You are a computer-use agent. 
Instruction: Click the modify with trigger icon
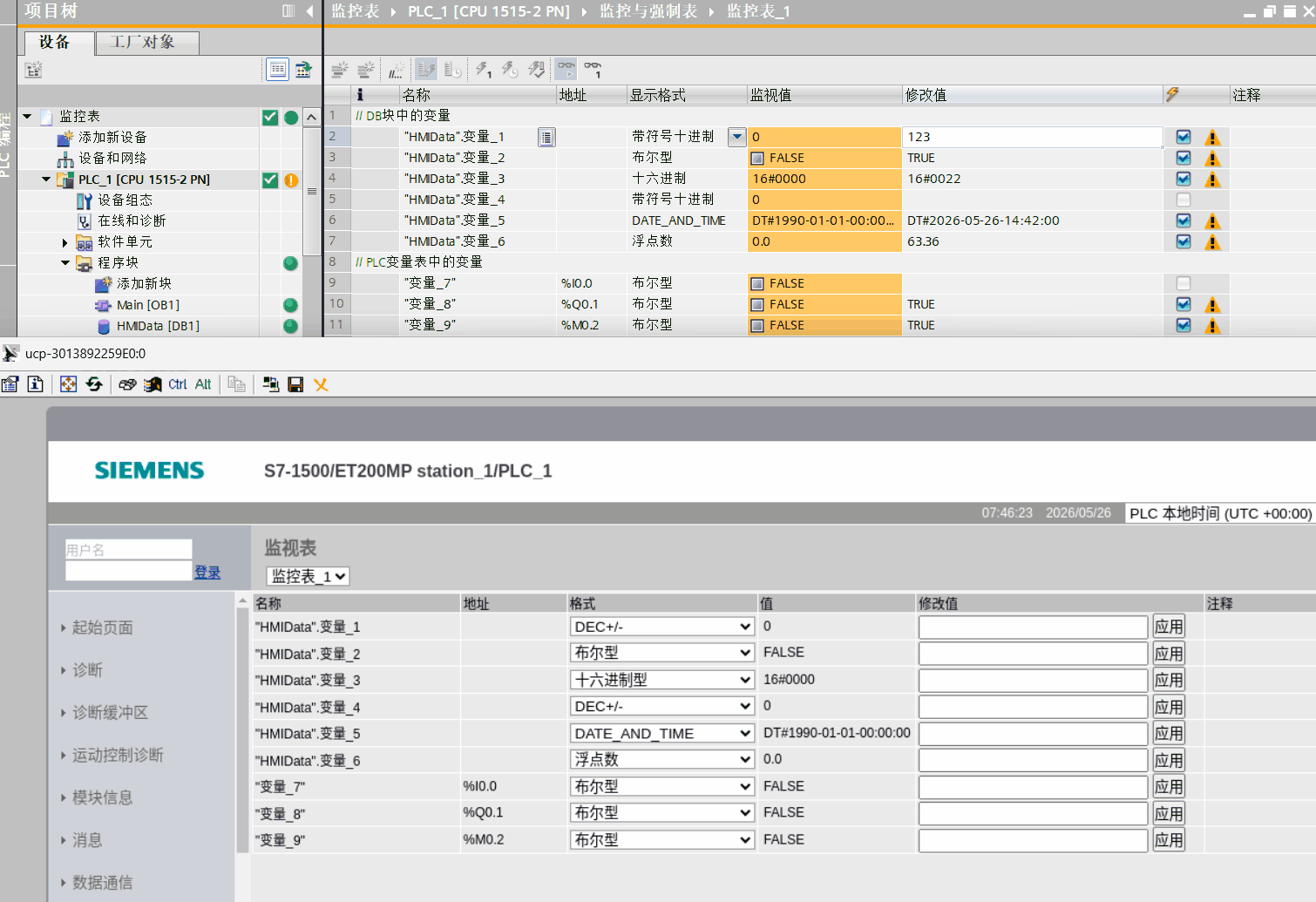(x=511, y=70)
